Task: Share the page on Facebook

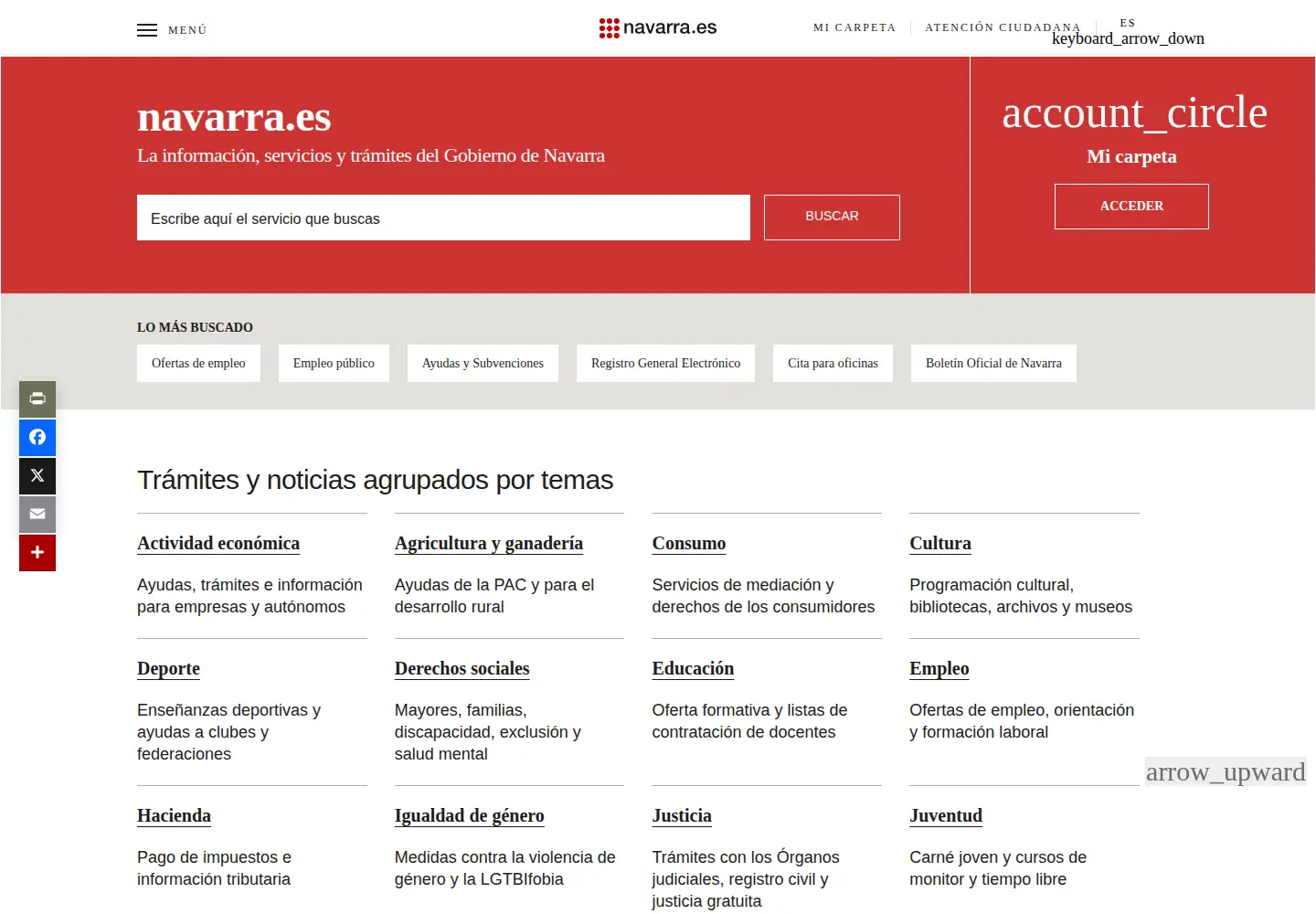Action: pos(37,437)
